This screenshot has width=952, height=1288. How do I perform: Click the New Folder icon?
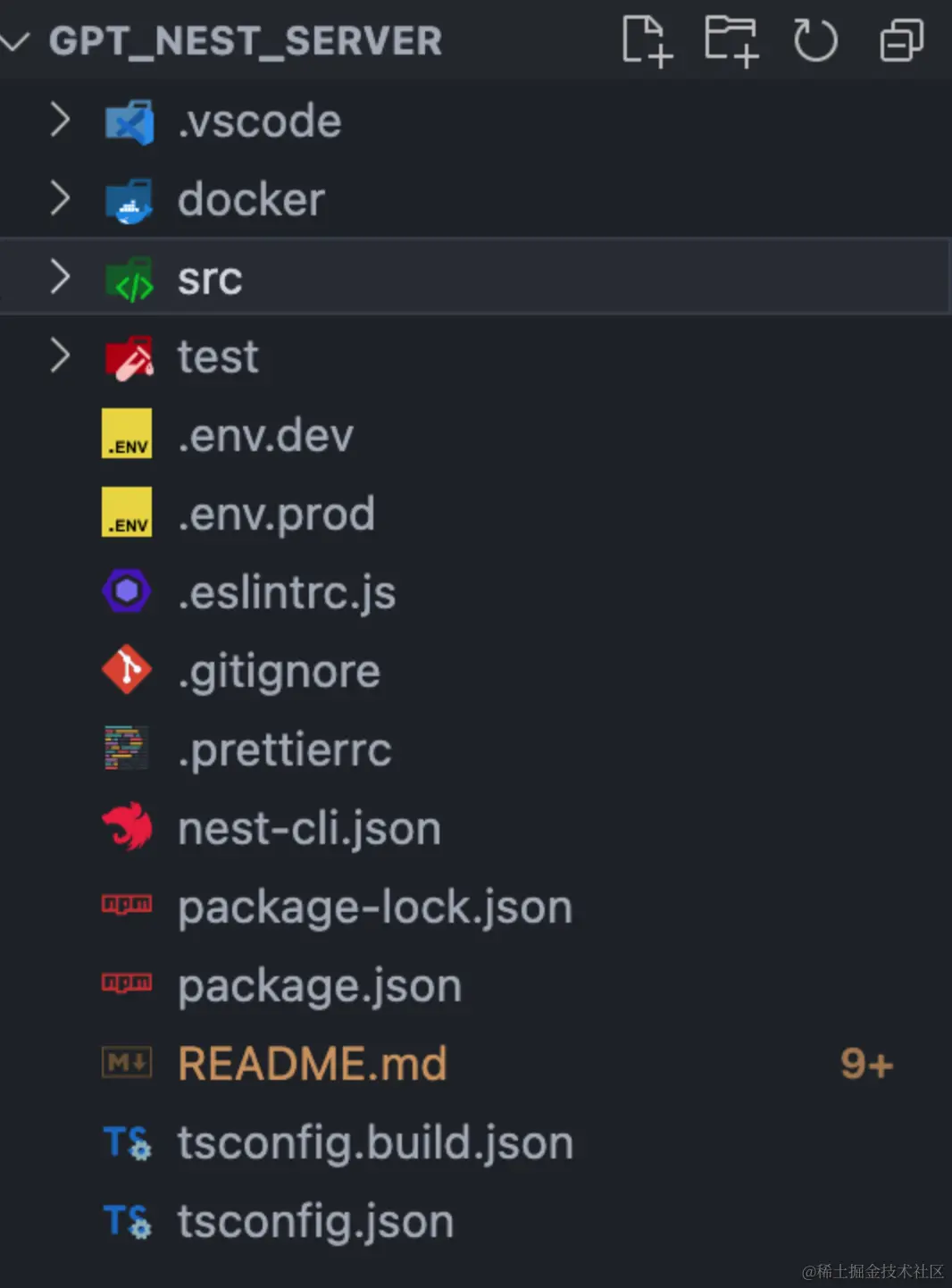(731, 40)
